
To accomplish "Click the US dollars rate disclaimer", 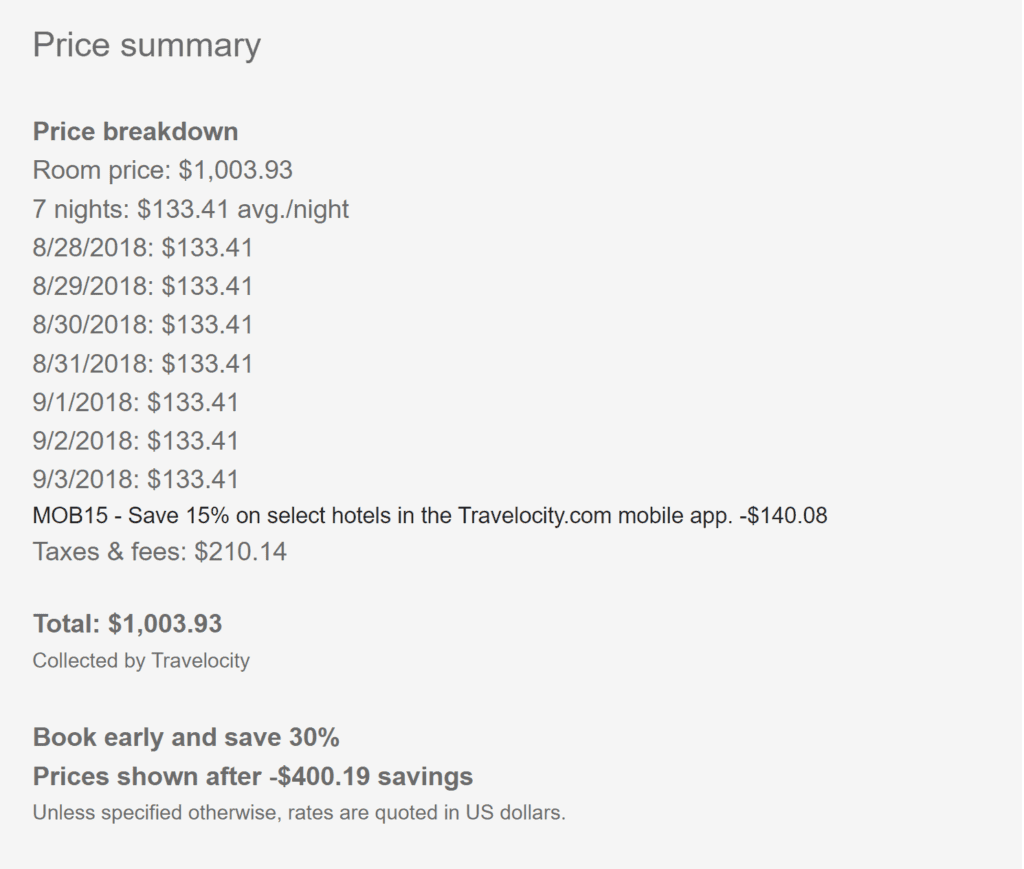I will click(299, 813).
